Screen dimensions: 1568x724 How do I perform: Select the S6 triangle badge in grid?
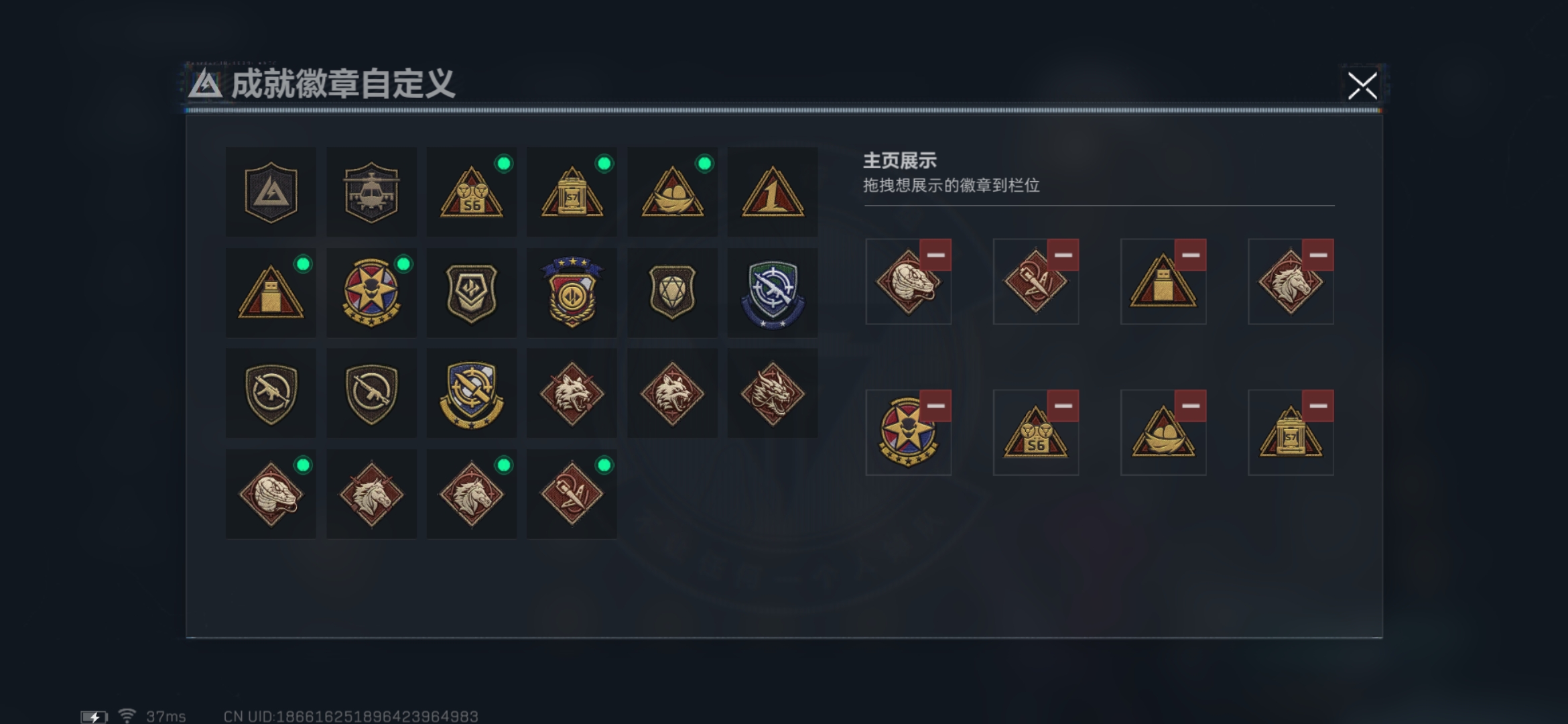pyautogui.click(x=471, y=192)
